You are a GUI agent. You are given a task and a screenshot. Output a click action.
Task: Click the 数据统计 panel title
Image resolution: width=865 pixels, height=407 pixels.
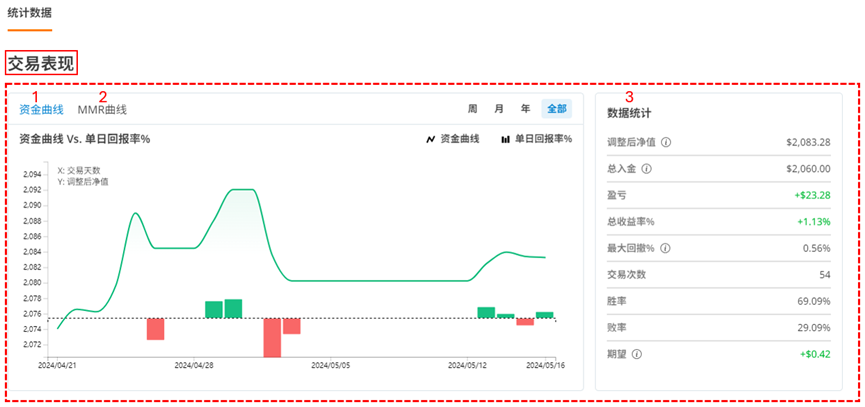click(630, 114)
